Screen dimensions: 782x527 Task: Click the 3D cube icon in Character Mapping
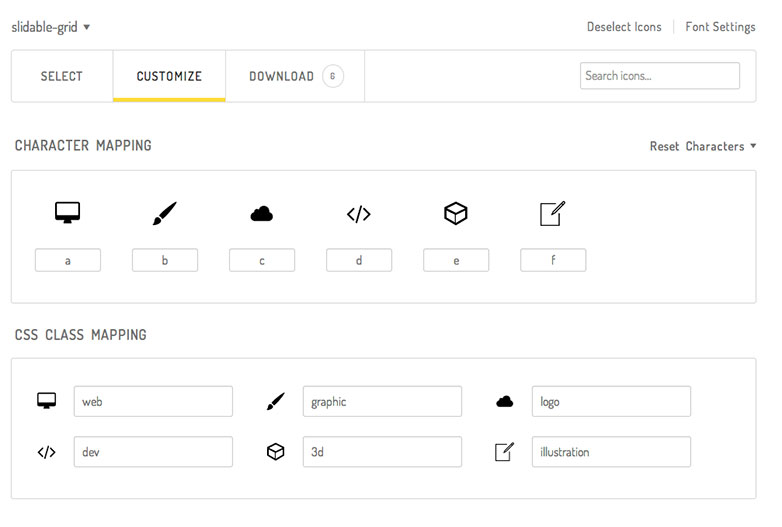click(455, 213)
